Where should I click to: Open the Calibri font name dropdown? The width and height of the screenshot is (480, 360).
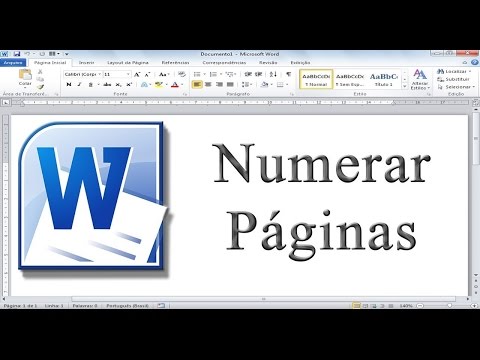99,74
